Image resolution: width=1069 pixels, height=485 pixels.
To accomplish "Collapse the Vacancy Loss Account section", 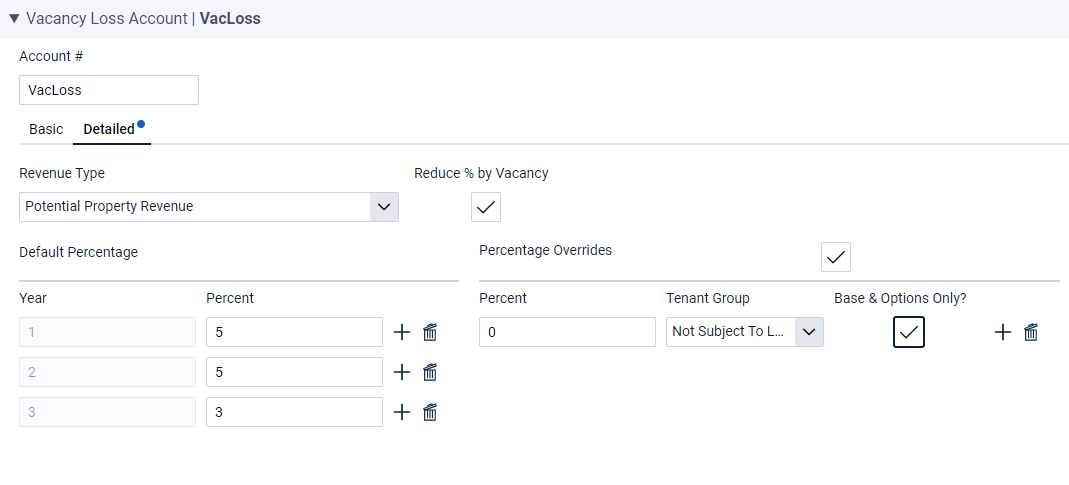I will (x=14, y=19).
